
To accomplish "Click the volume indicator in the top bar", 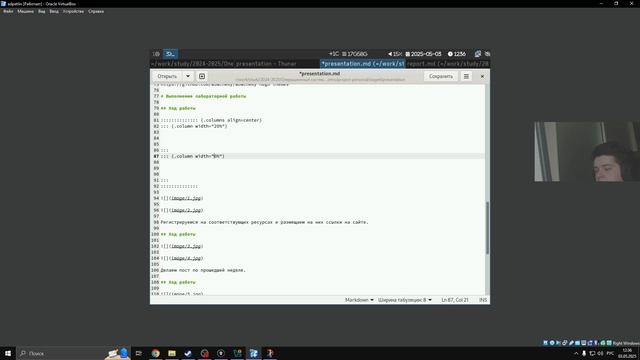I will tap(395, 54).
